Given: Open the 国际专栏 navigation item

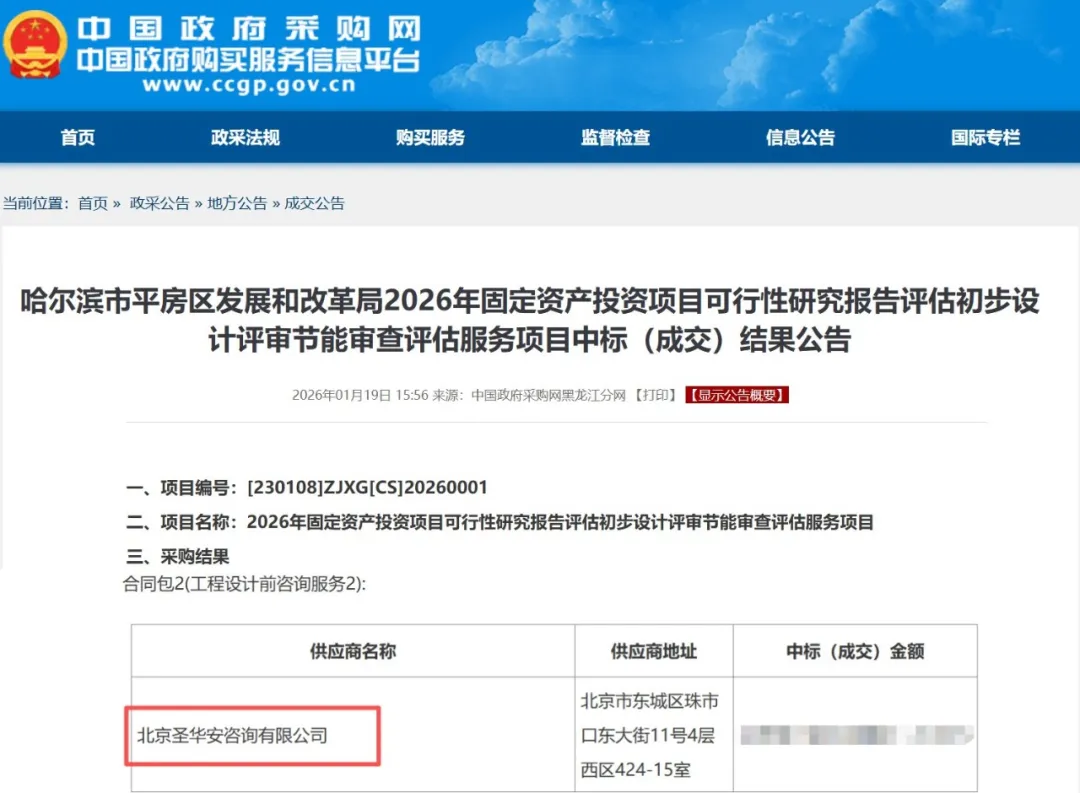Looking at the screenshot, I should [985, 138].
